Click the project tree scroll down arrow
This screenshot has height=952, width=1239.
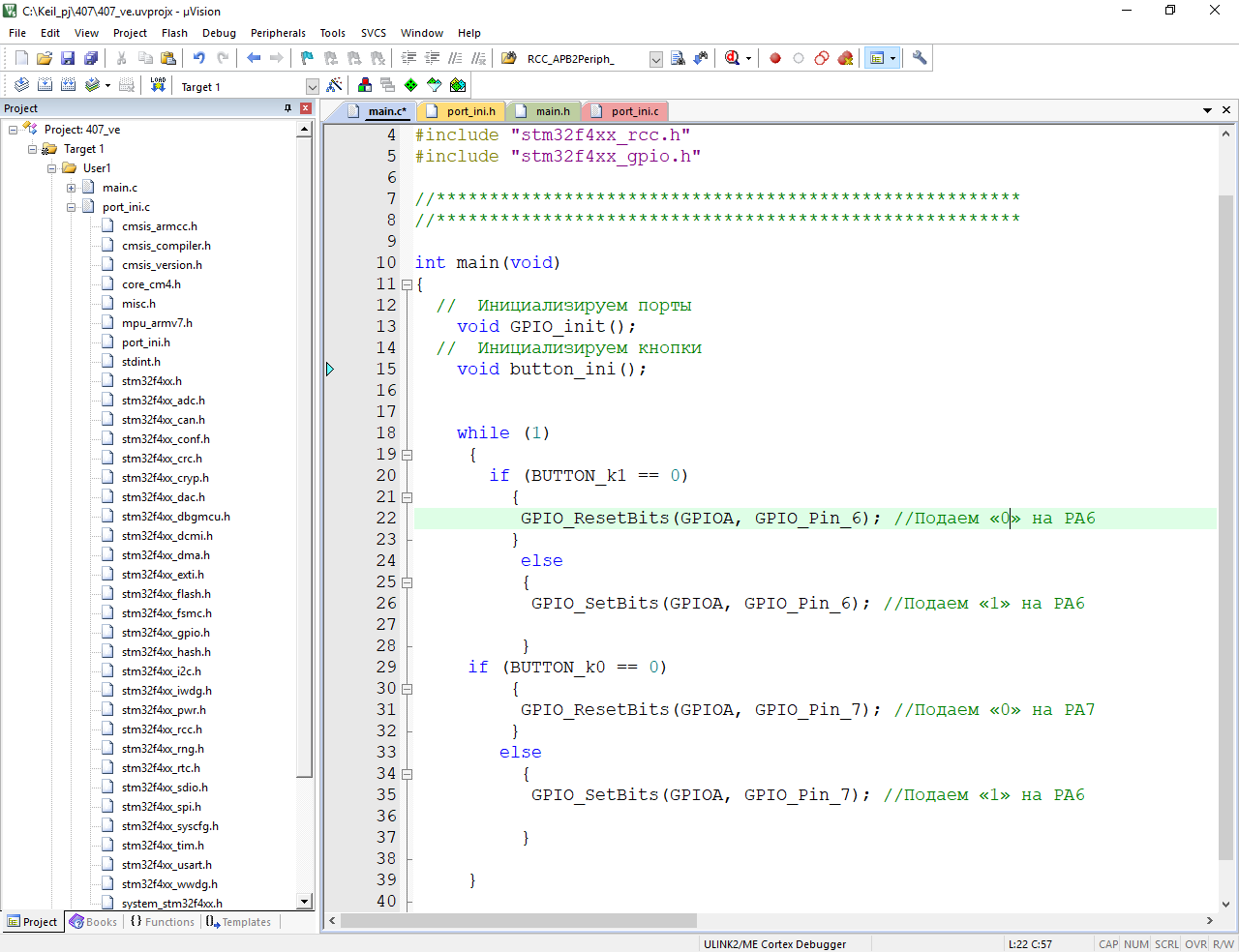pyautogui.click(x=305, y=902)
